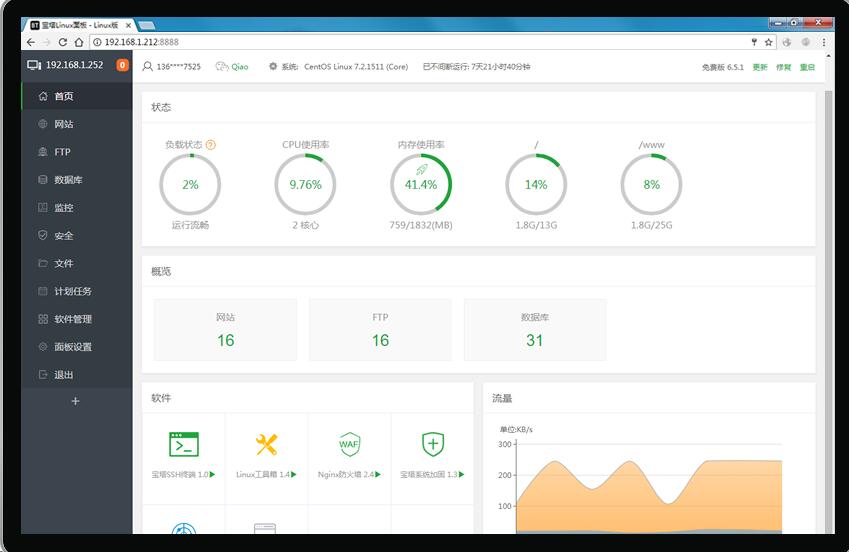Click the load status help question mark
This screenshot has width=849, height=552.
click(x=211, y=145)
